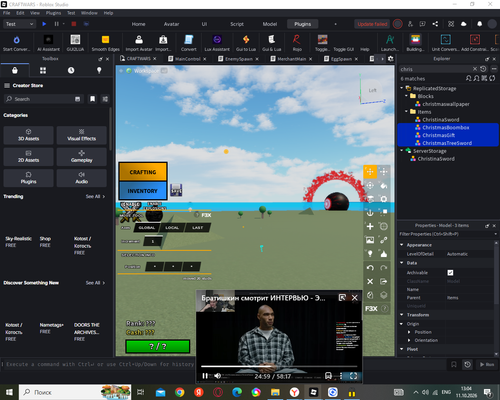Open notifications bell in Studio top bar
The image size is (500, 400).
[x=479, y=24]
